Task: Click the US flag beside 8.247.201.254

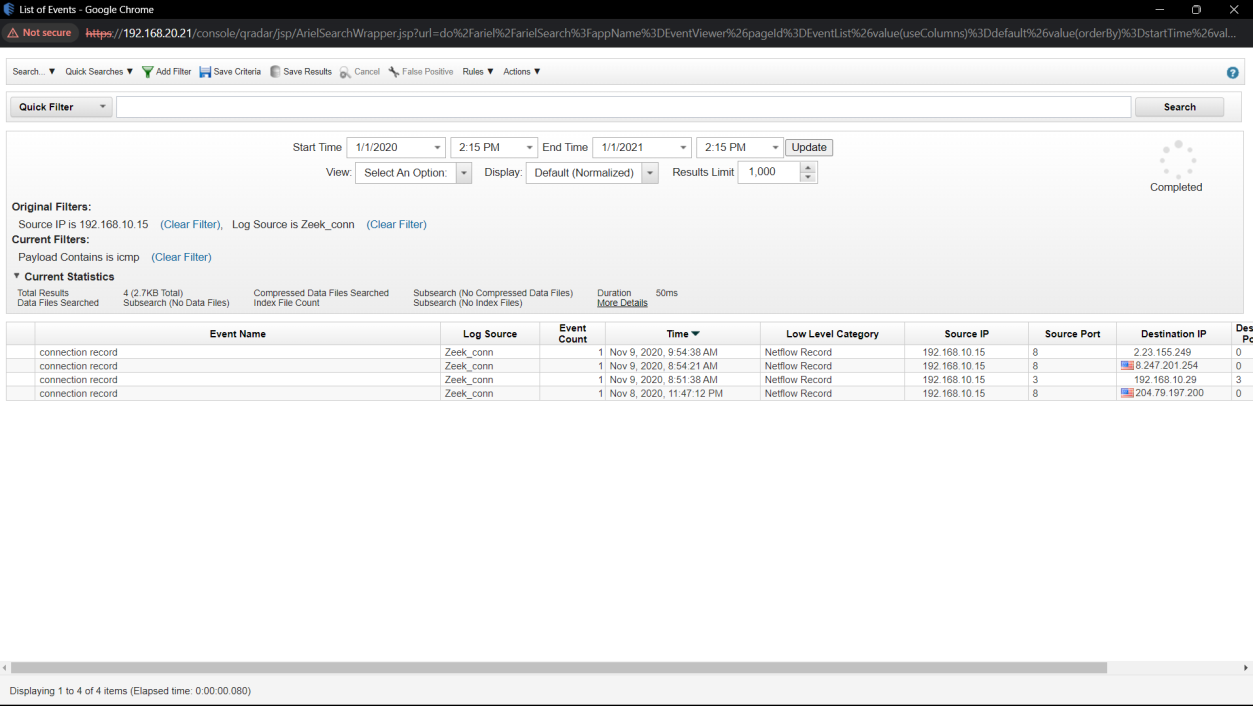Action: click(1127, 366)
